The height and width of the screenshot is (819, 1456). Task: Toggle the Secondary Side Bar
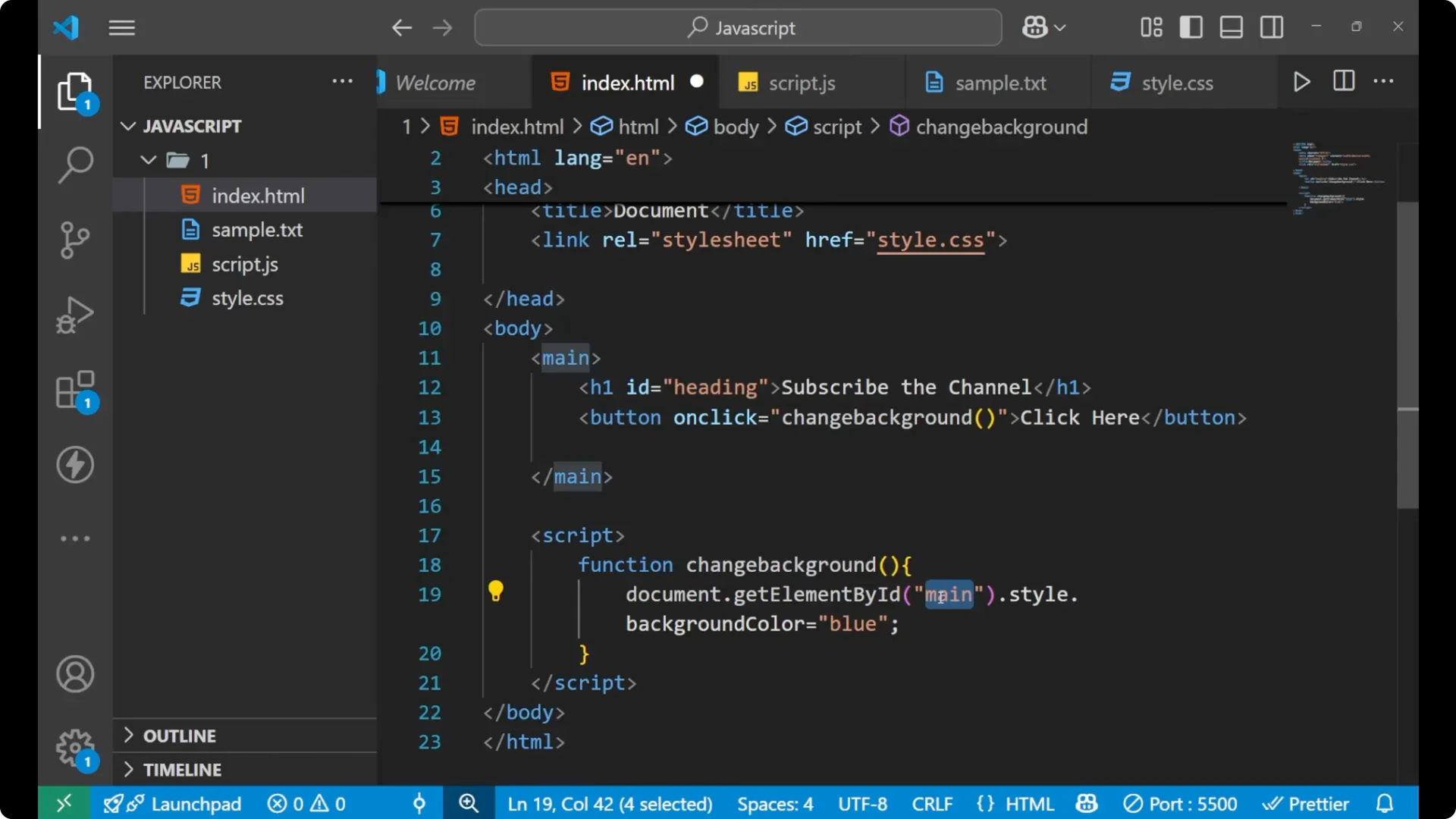pos(1271,27)
